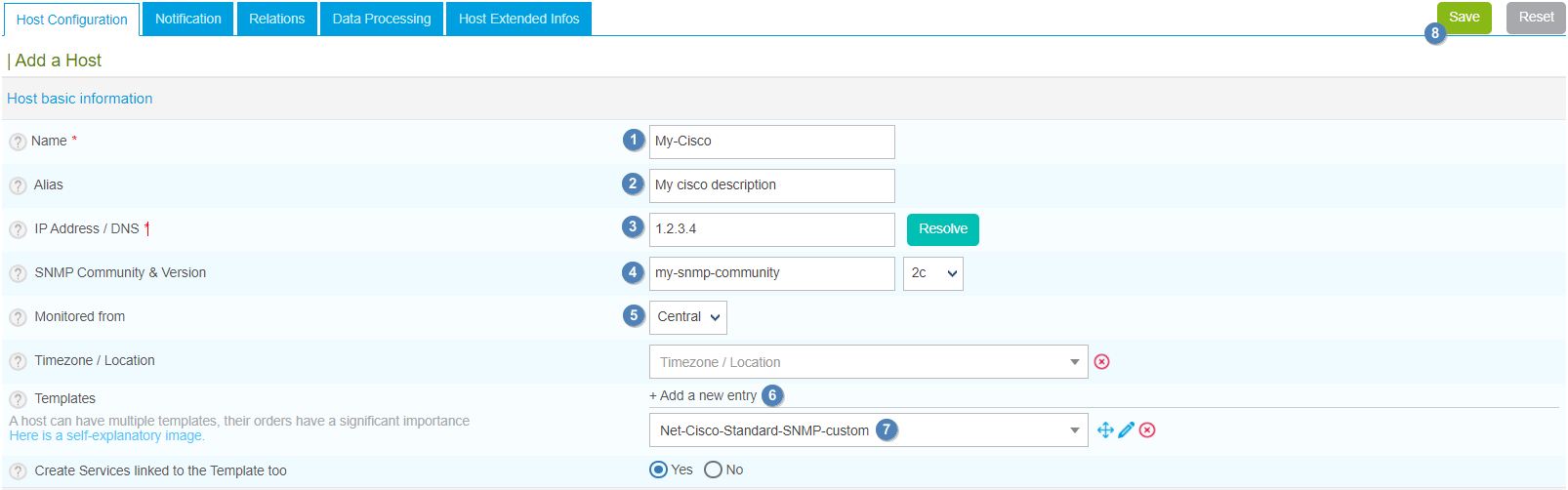Select Yes for Create Services linked to Template

(659, 470)
